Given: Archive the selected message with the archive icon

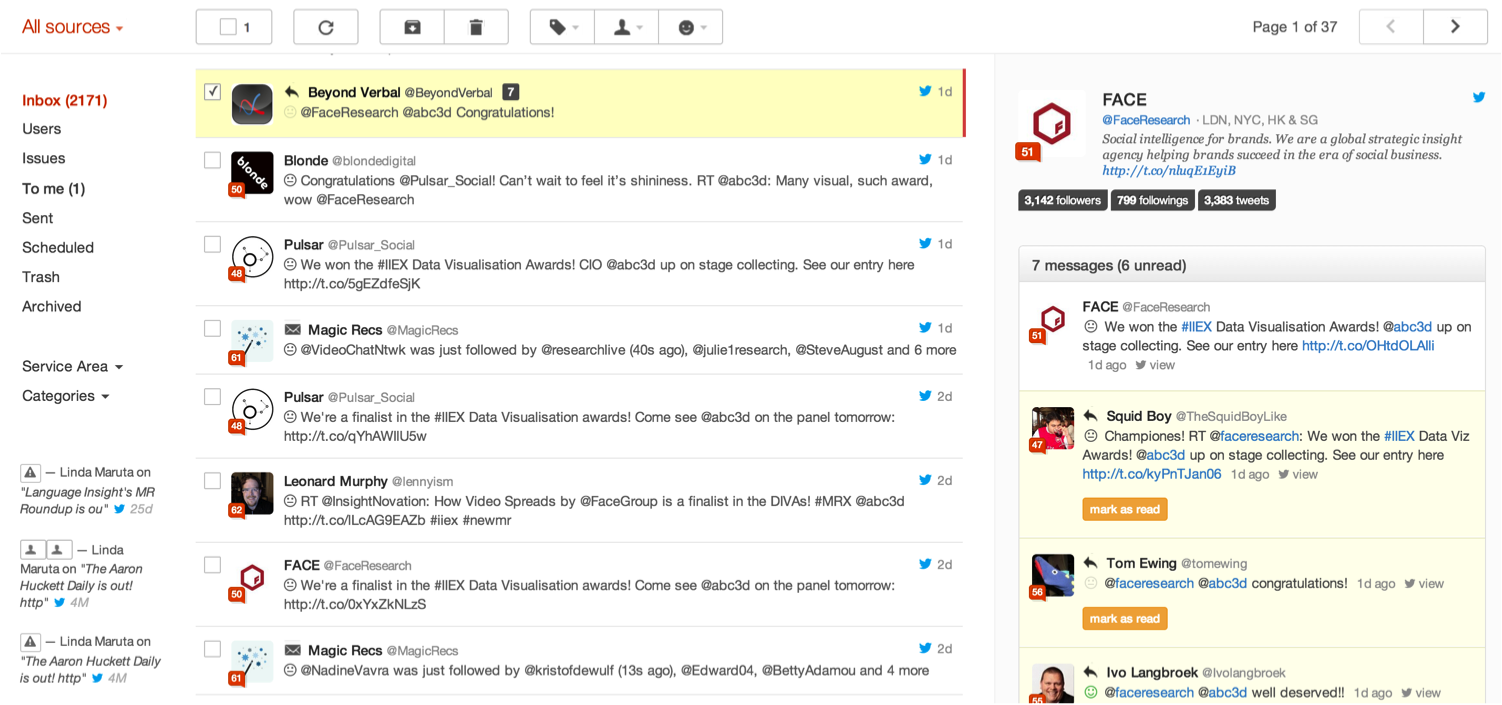Looking at the screenshot, I should 412,27.
